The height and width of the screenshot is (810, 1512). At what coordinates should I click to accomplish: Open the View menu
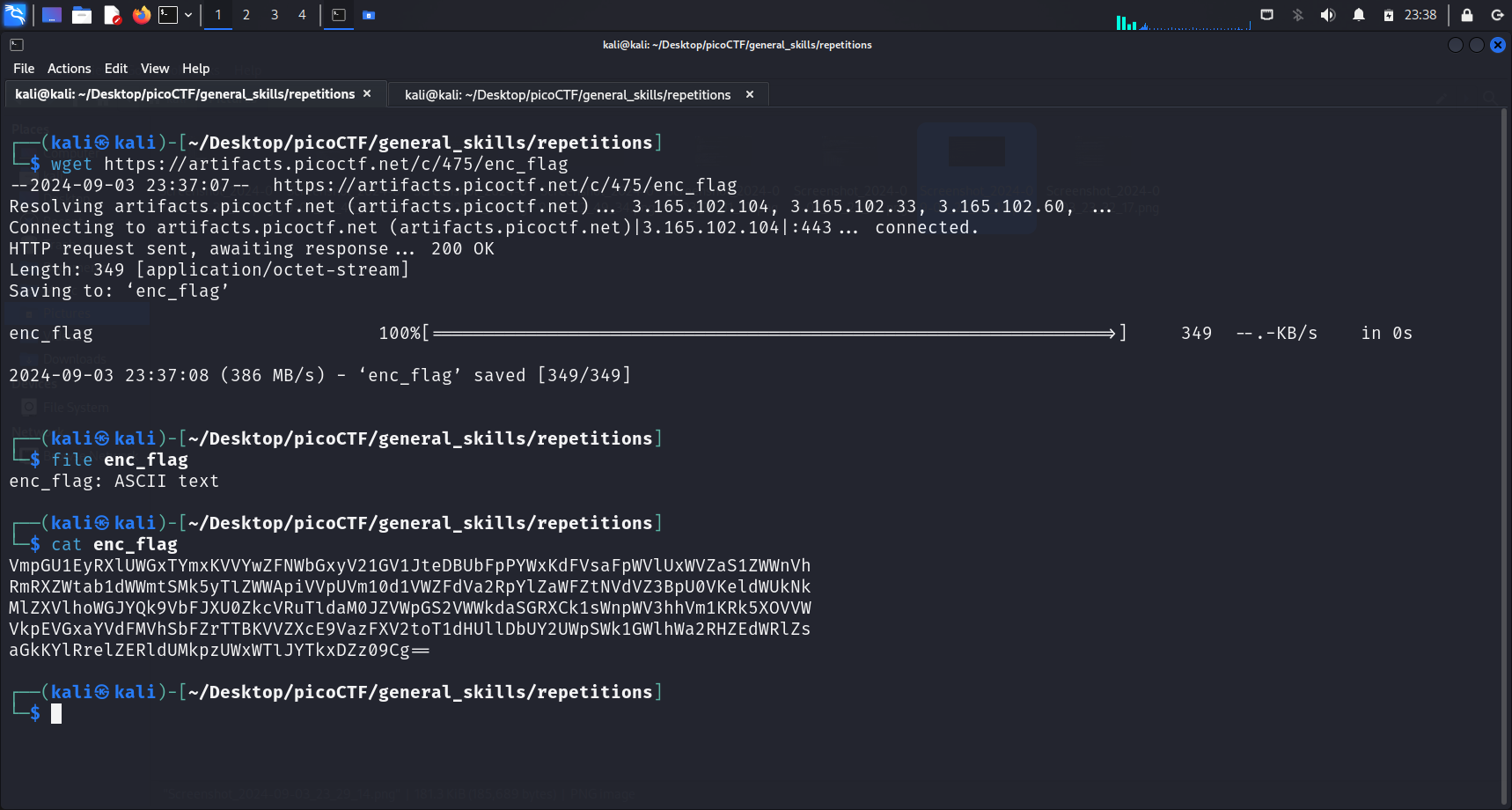coord(154,69)
